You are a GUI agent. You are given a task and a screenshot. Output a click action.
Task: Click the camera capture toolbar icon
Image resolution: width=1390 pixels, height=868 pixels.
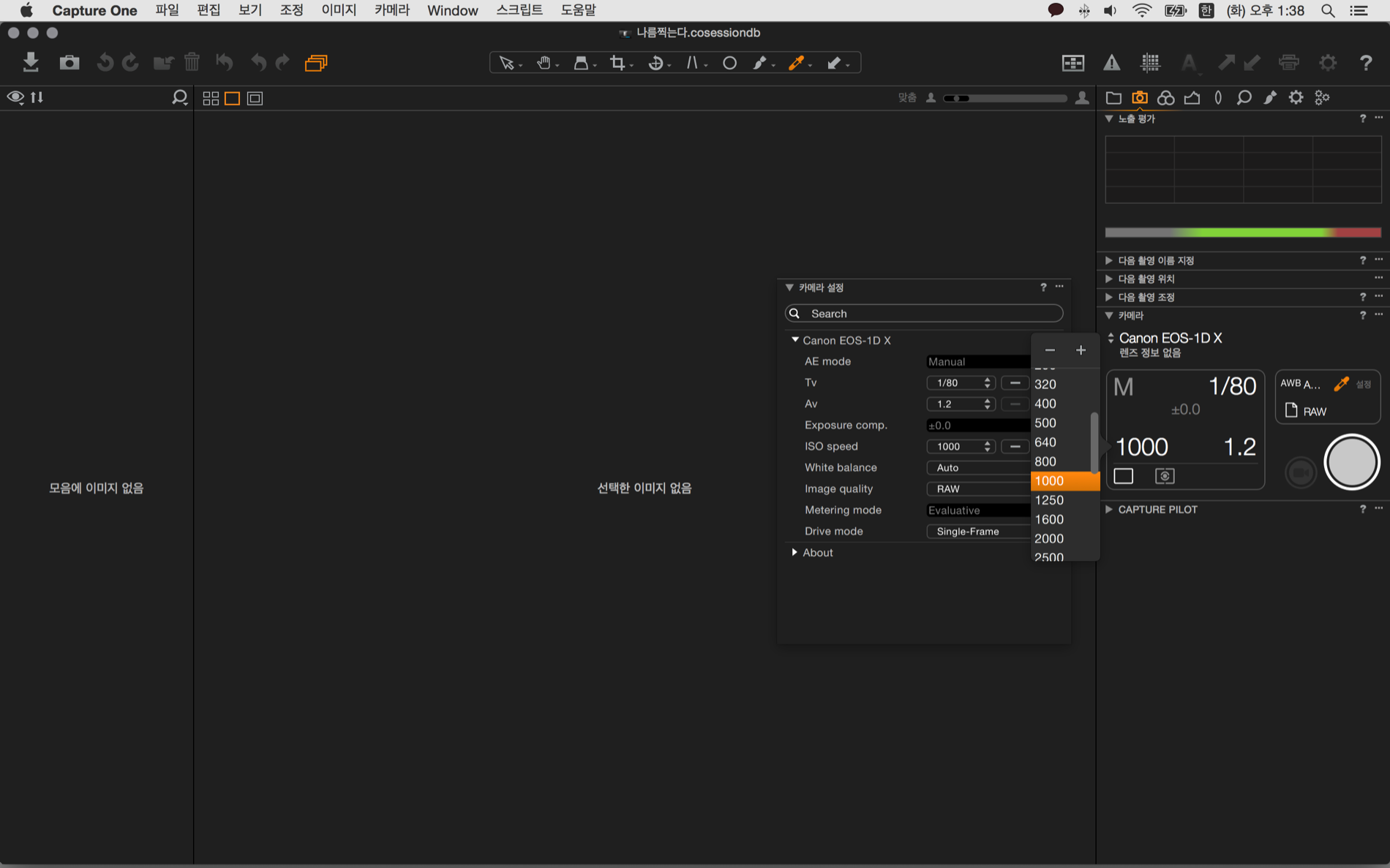69,62
